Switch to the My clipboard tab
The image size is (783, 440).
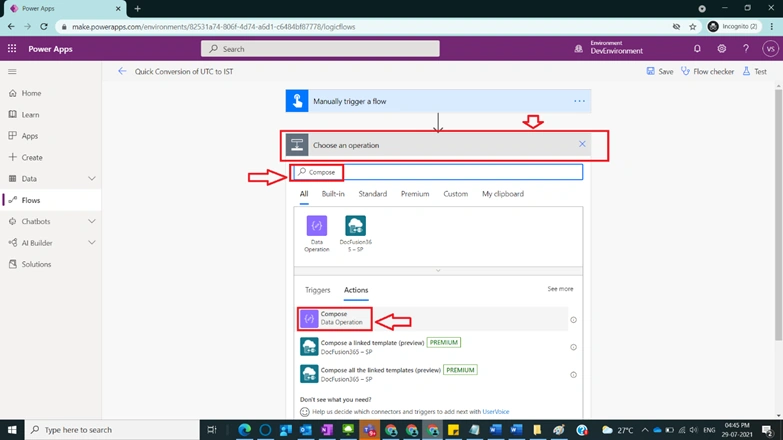(503, 194)
